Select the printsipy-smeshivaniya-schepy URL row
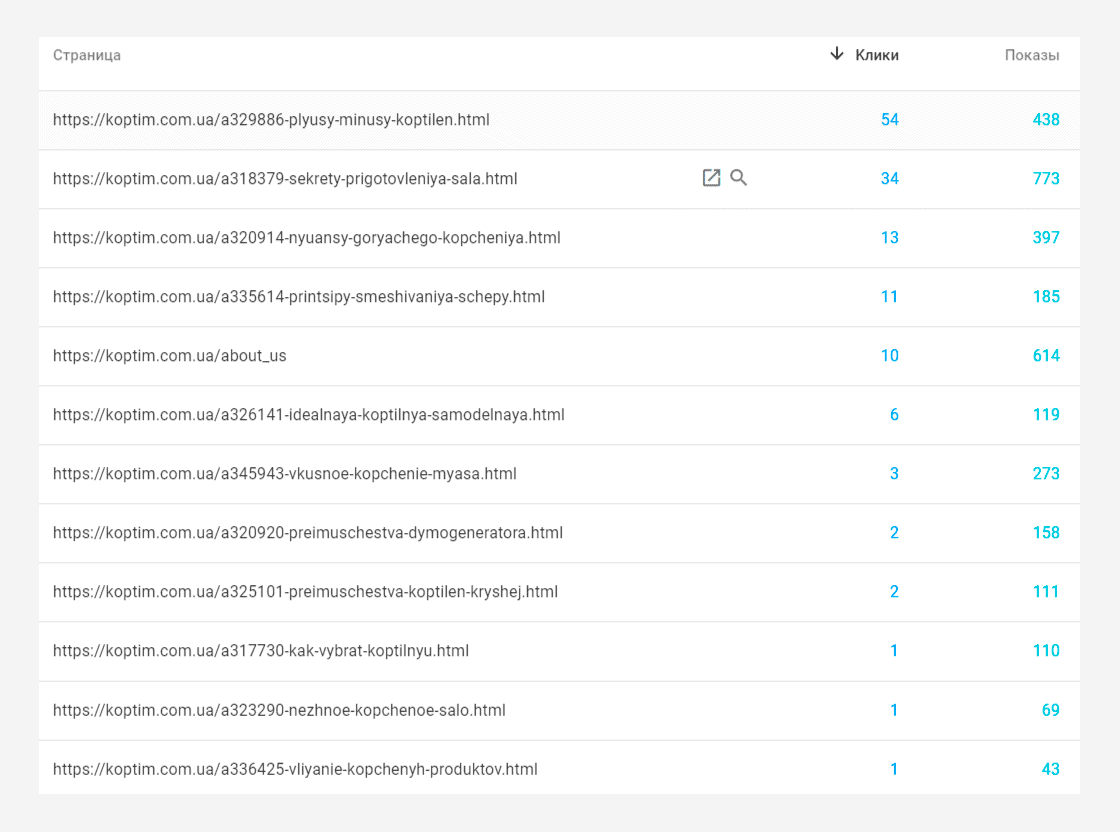This screenshot has height=832, width=1120. [559, 297]
